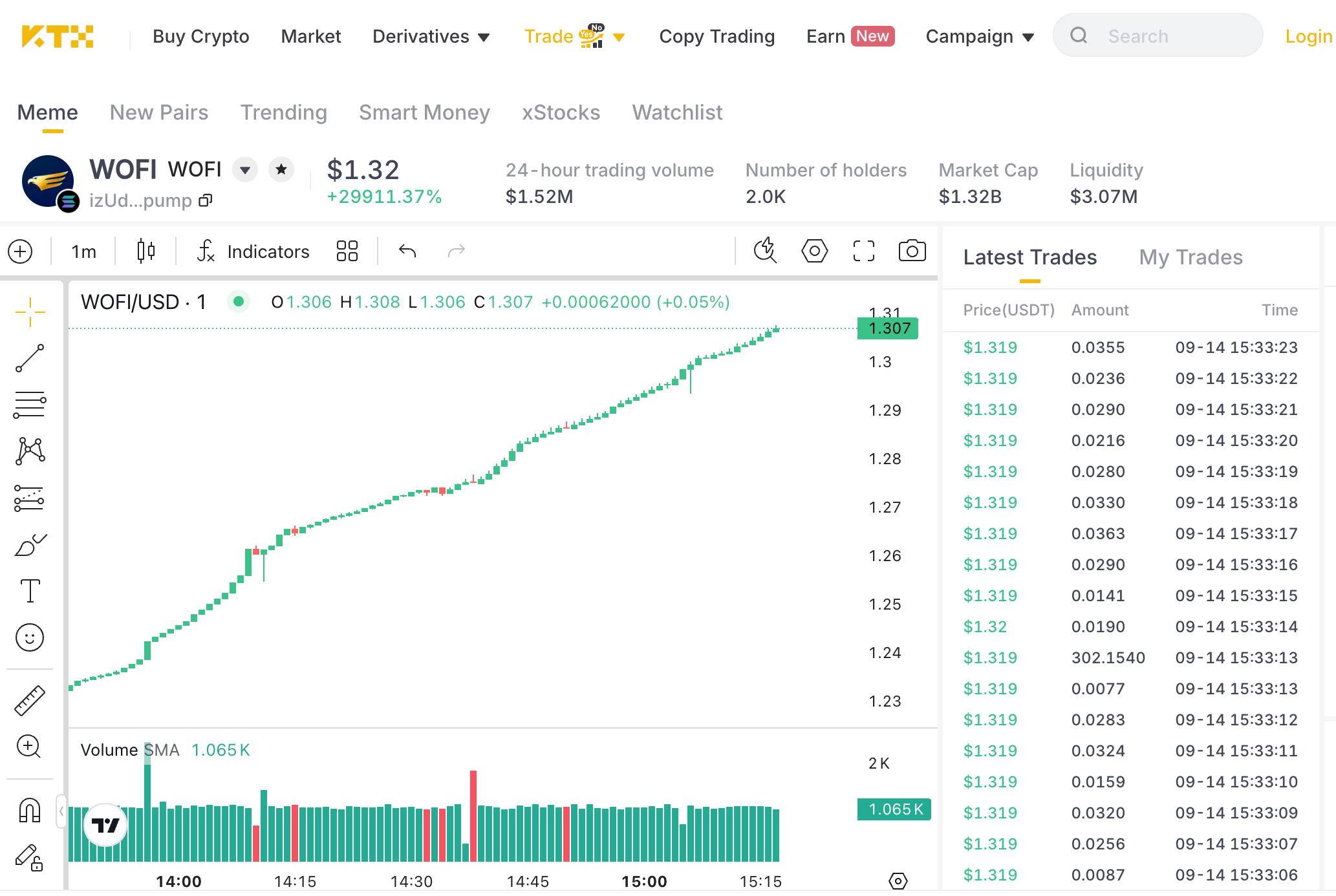Image resolution: width=1336 pixels, height=896 pixels.
Task: Open the chart price scale settings
Action: [898, 880]
